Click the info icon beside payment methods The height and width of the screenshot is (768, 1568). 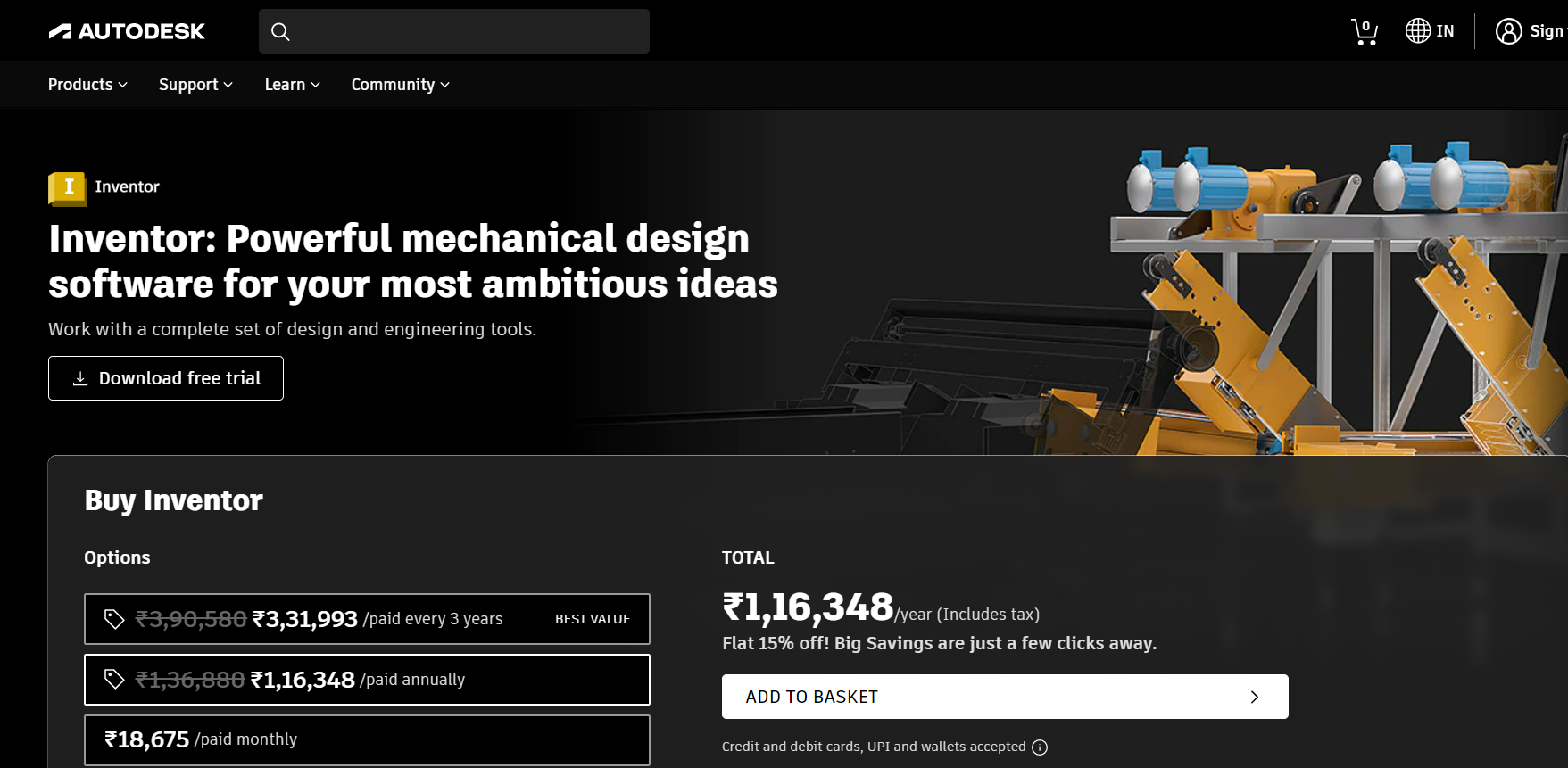pyautogui.click(x=1040, y=747)
